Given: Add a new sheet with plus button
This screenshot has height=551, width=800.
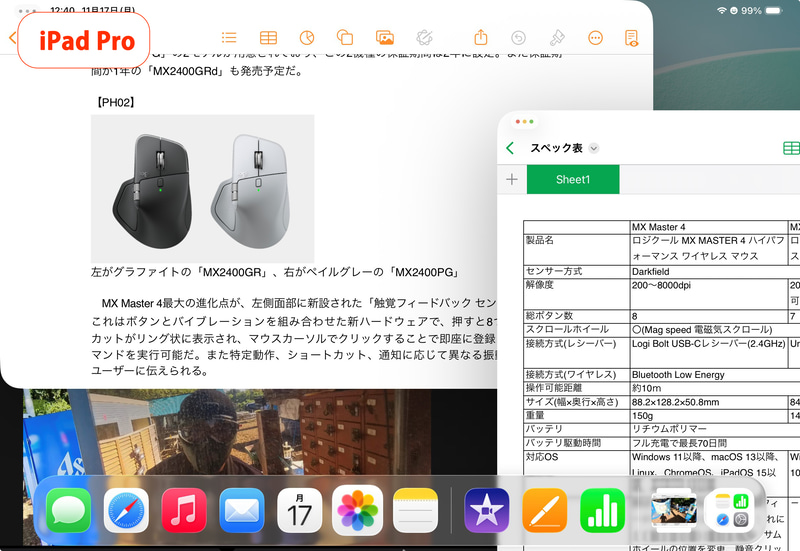Looking at the screenshot, I should [512, 180].
